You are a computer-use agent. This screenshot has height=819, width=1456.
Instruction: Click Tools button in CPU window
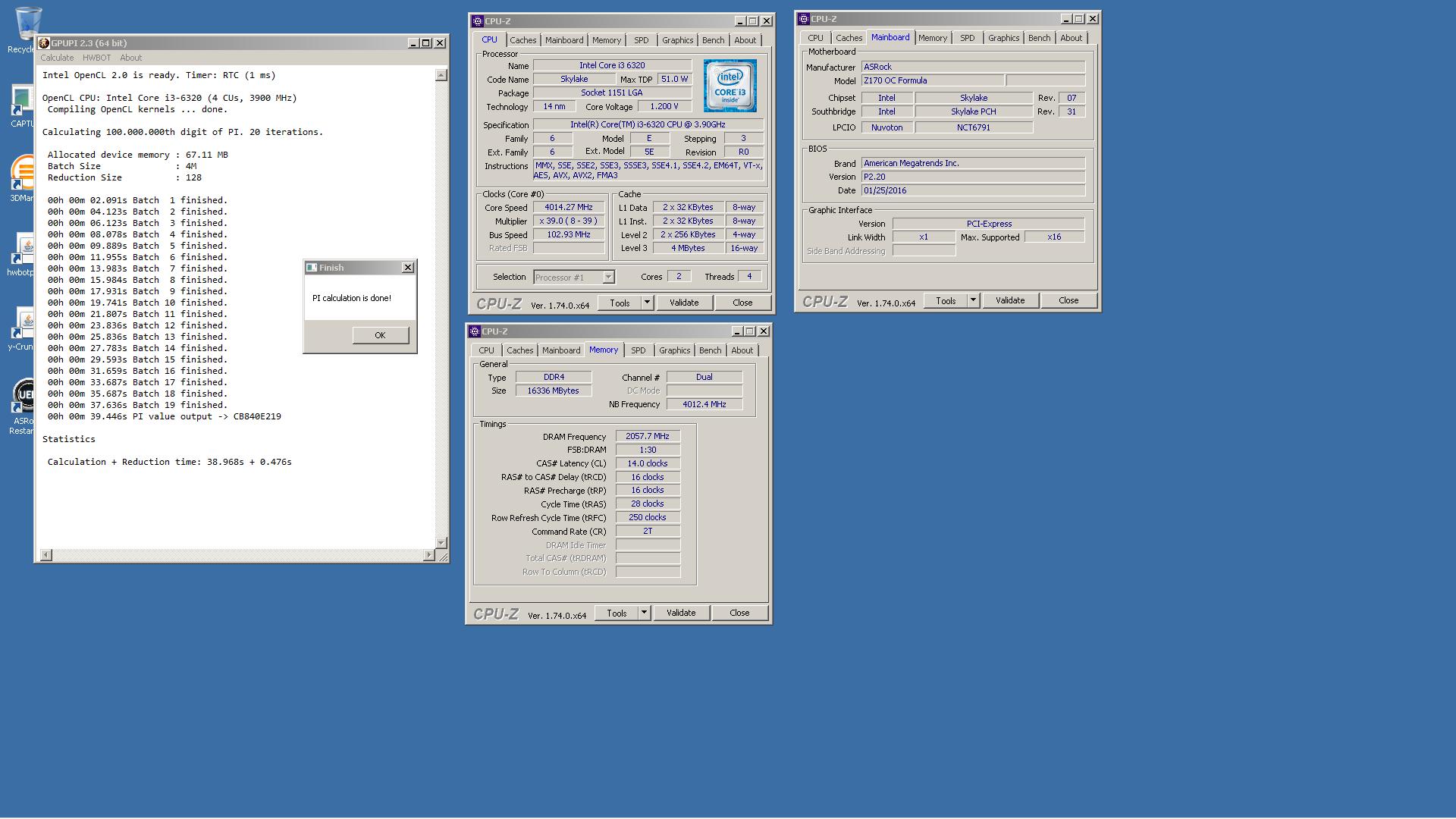[620, 303]
